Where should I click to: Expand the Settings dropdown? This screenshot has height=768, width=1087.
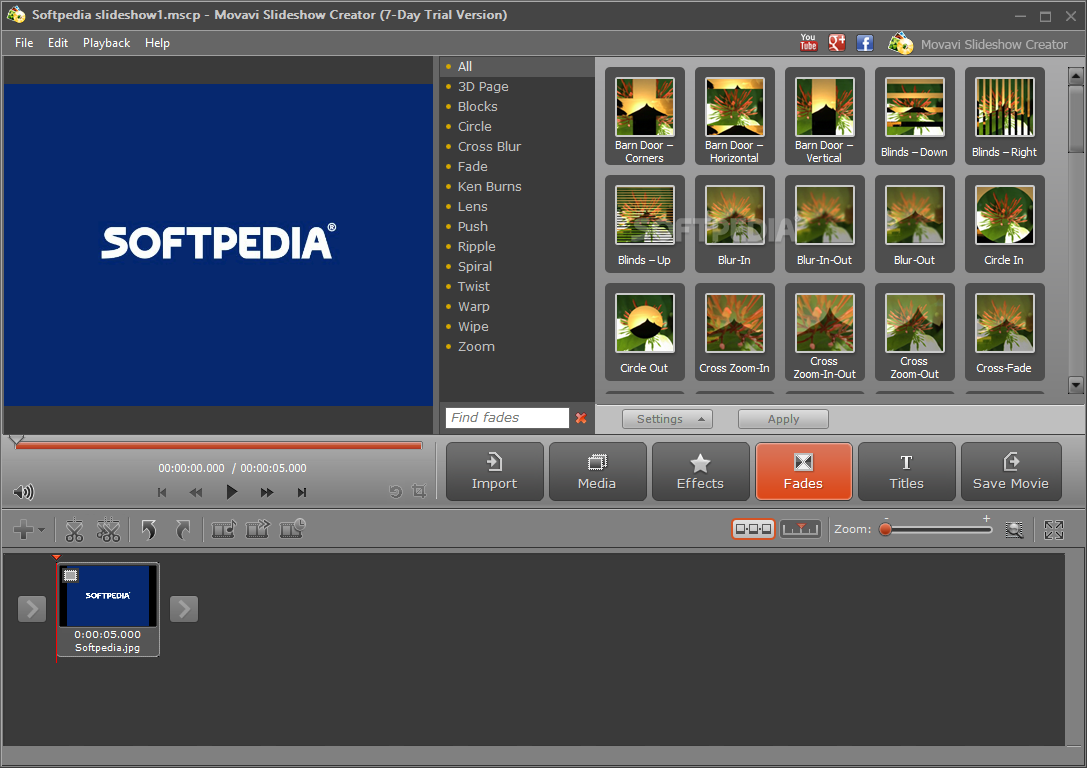point(667,419)
